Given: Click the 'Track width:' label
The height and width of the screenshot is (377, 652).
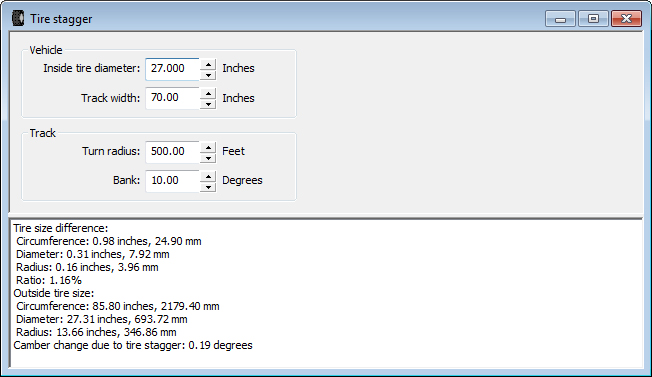Looking at the screenshot, I should [x=111, y=98].
